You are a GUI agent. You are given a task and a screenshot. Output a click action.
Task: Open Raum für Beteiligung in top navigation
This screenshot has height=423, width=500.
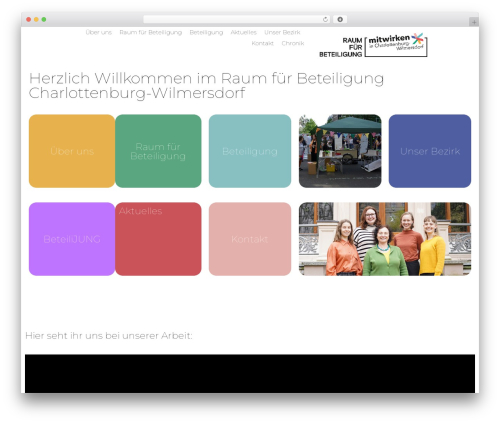[151, 32]
